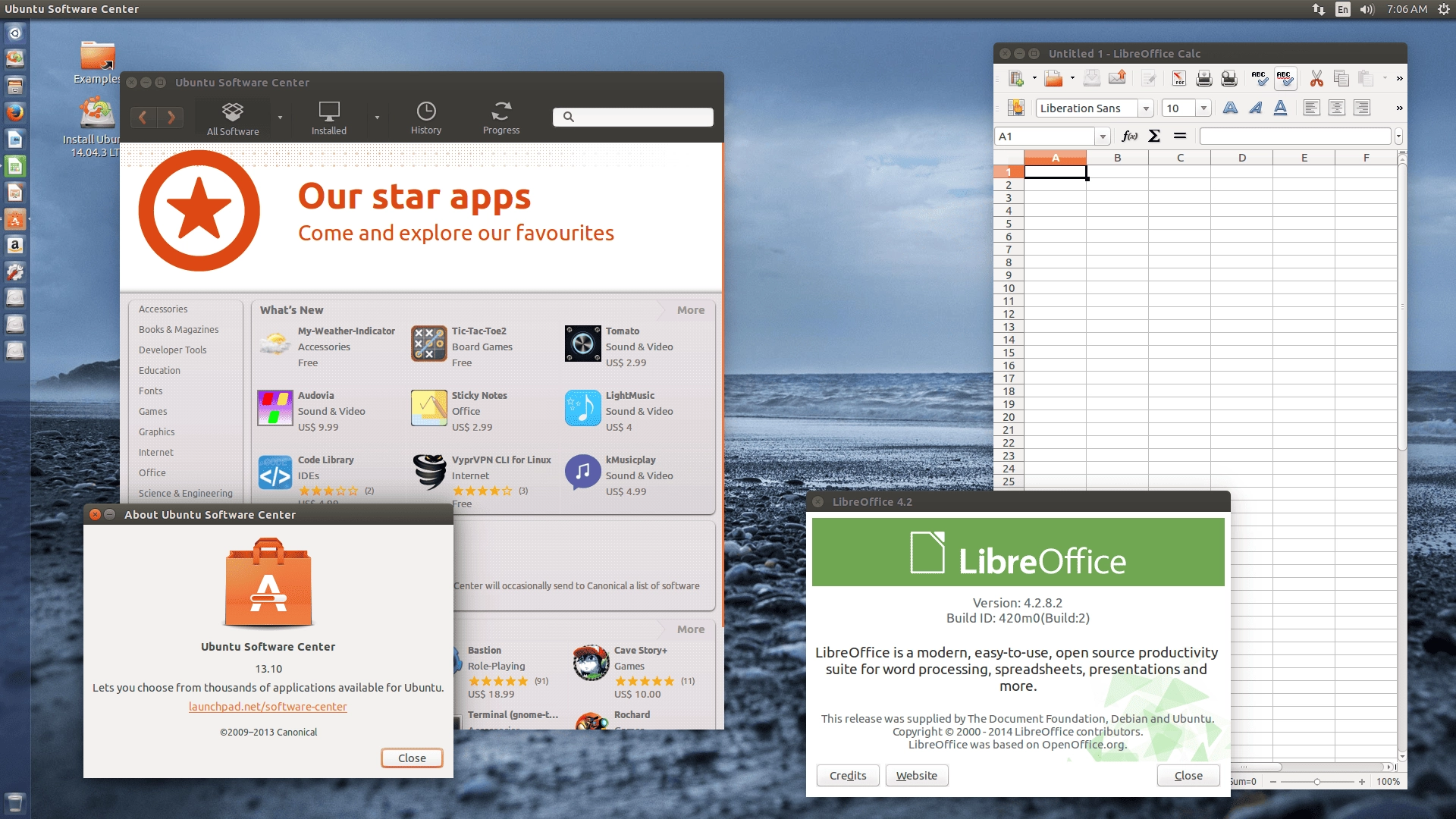Click the zoom out minus button

pos(1273,782)
